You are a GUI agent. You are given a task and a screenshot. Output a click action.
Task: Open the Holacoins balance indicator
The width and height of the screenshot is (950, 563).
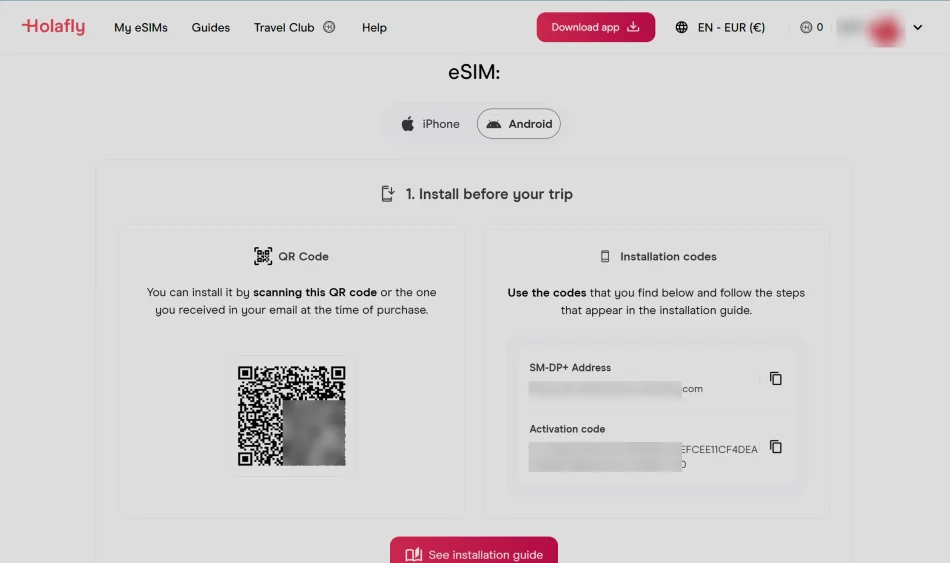point(812,27)
